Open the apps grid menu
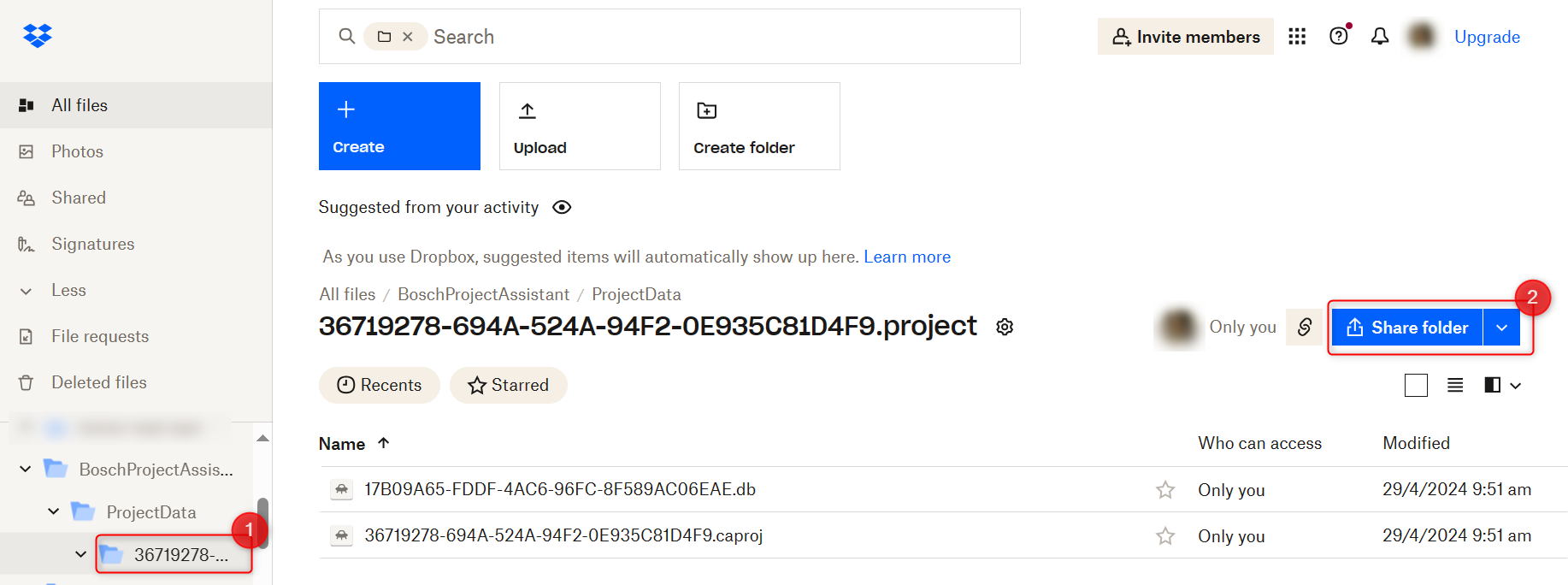 1297,36
